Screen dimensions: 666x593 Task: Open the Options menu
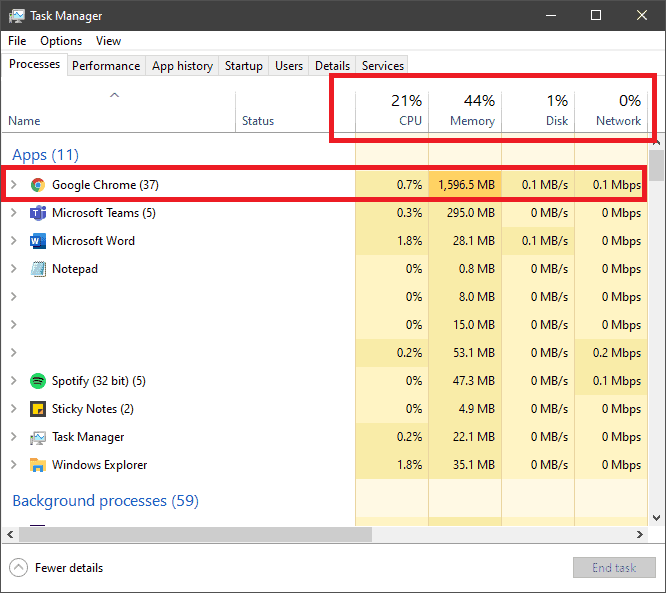61,41
